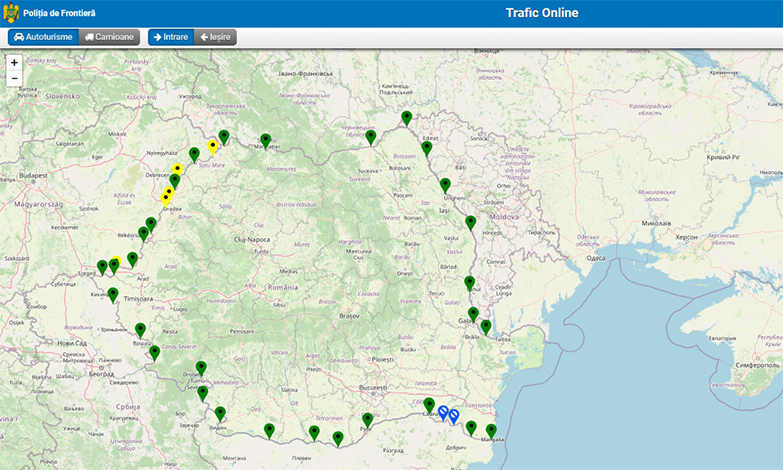The width and height of the screenshot is (783, 470).
Task: Click the Trafic Online page title
Action: (541, 13)
